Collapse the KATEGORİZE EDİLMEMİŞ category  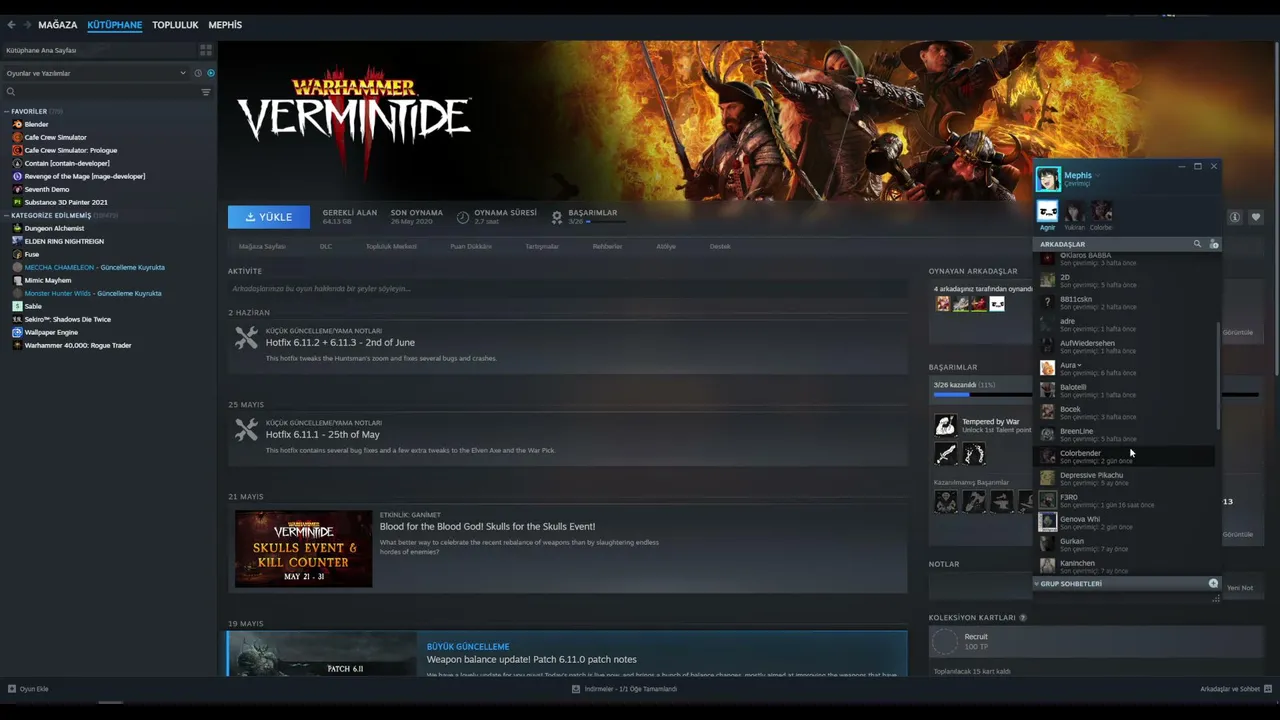click(7, 215)
